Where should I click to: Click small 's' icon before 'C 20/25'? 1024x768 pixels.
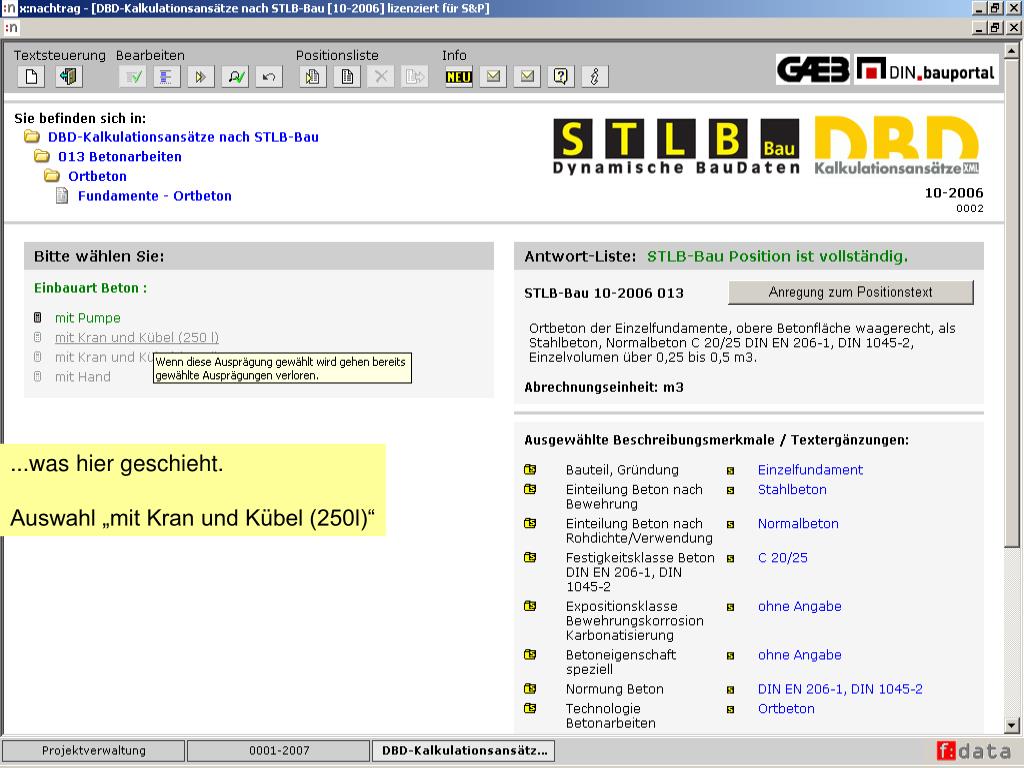(x=730, y=558)
